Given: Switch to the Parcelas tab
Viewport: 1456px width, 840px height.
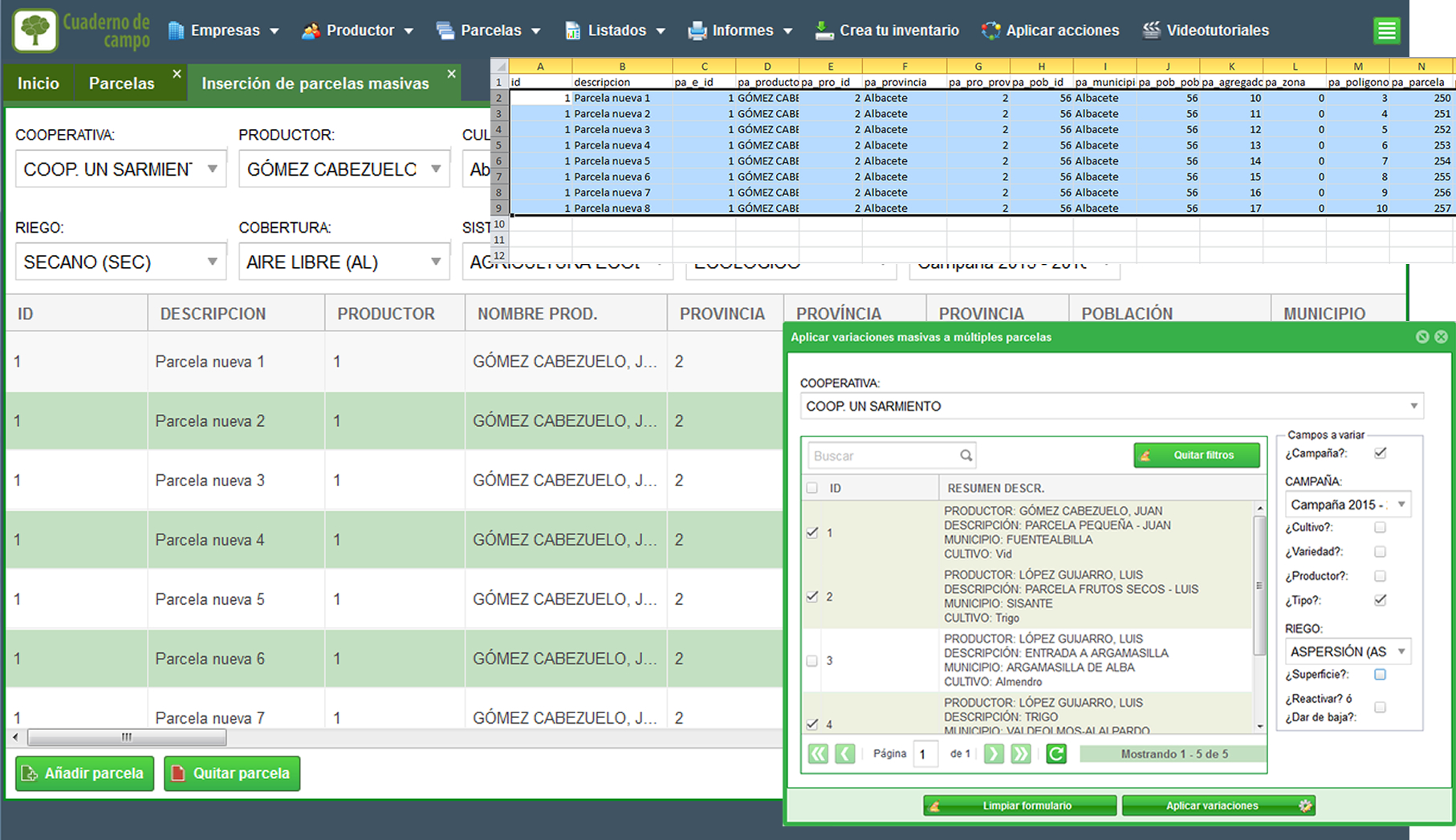Looking at the screenshot, I should [x=122, y=83].
